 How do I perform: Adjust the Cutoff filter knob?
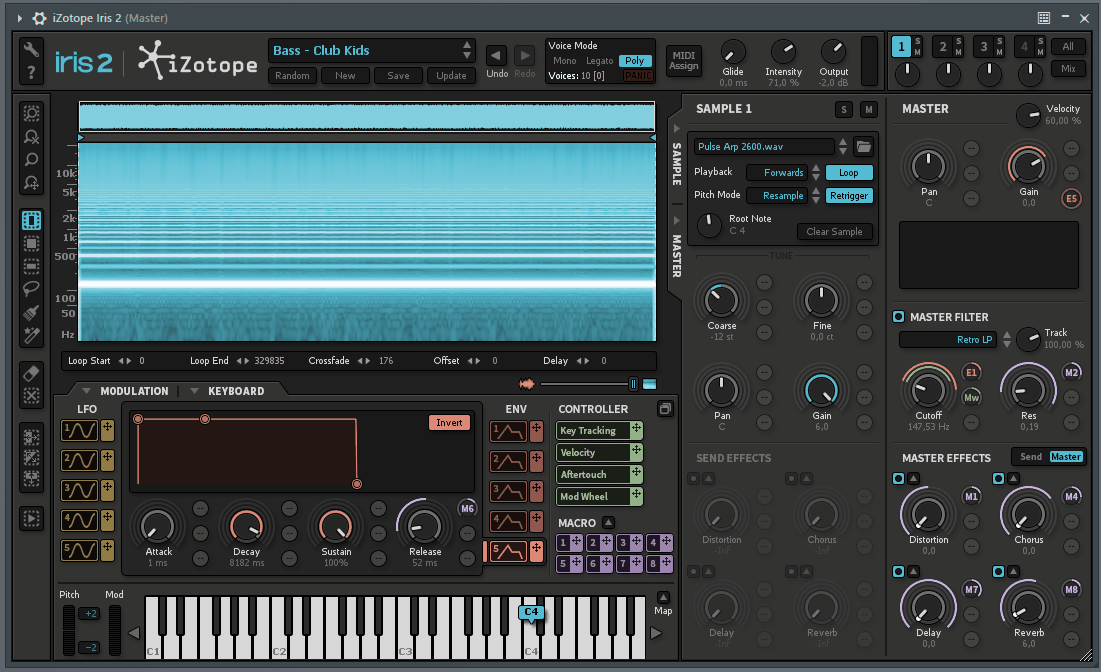pyautogui.click(x=928, y=390)
